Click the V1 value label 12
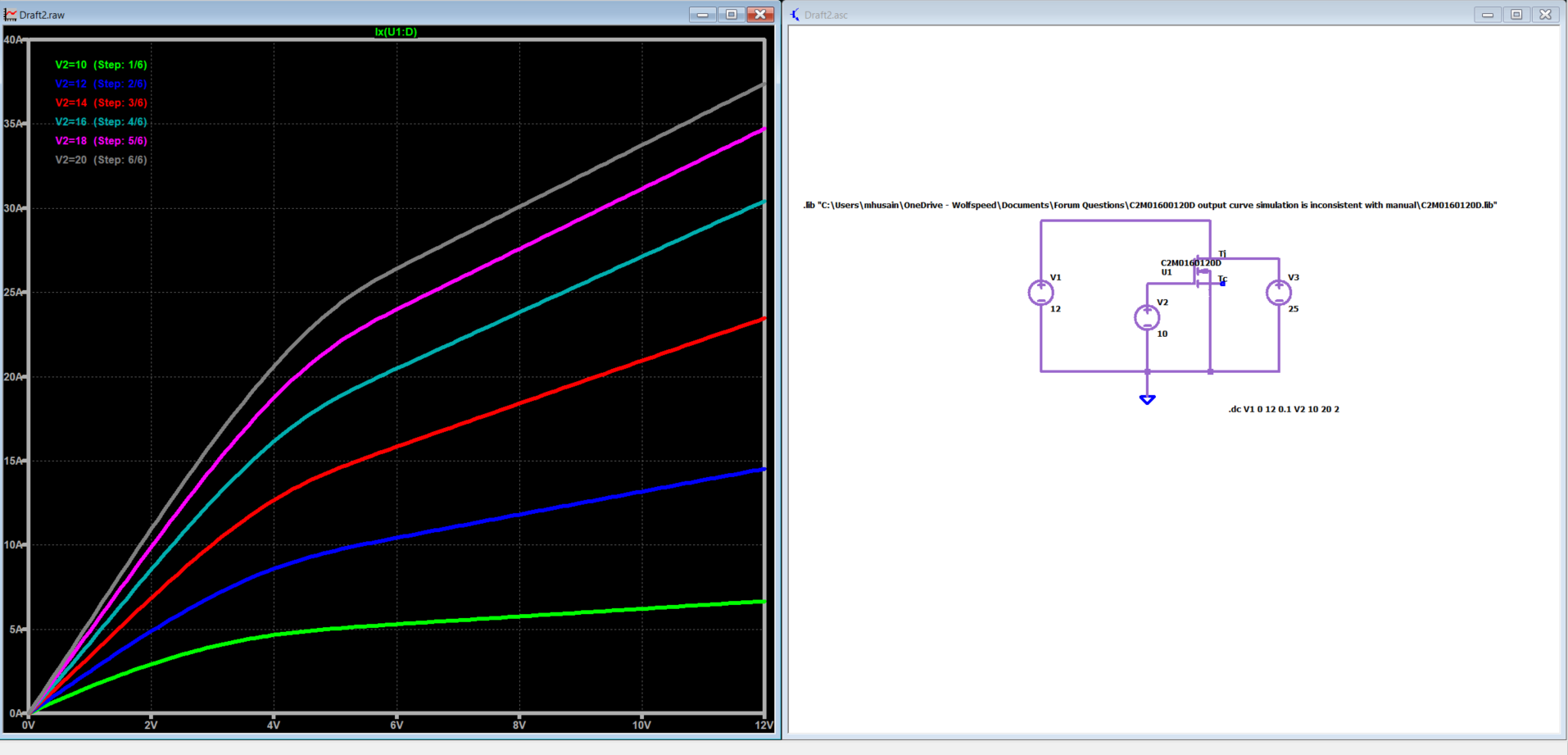Screen dimensions: 1568x755 point(1055,309)
